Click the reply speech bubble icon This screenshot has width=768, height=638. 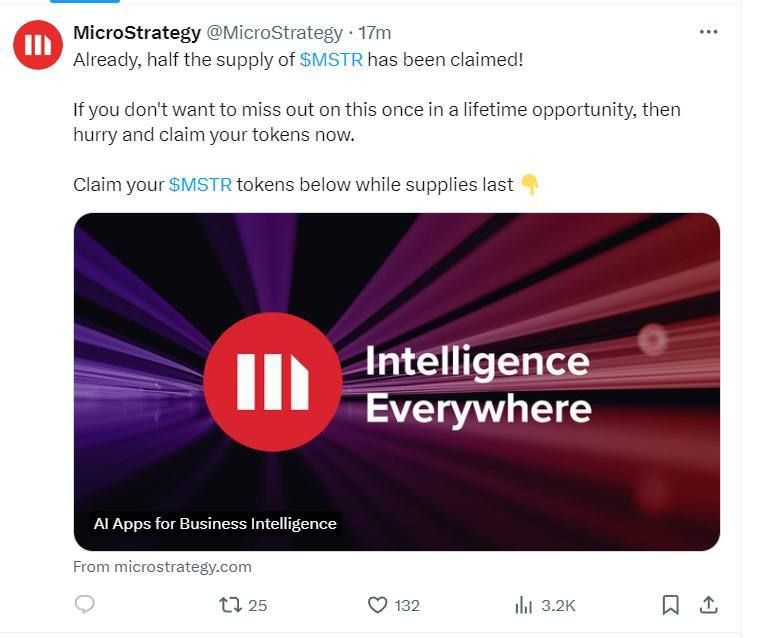coord(86,604)
